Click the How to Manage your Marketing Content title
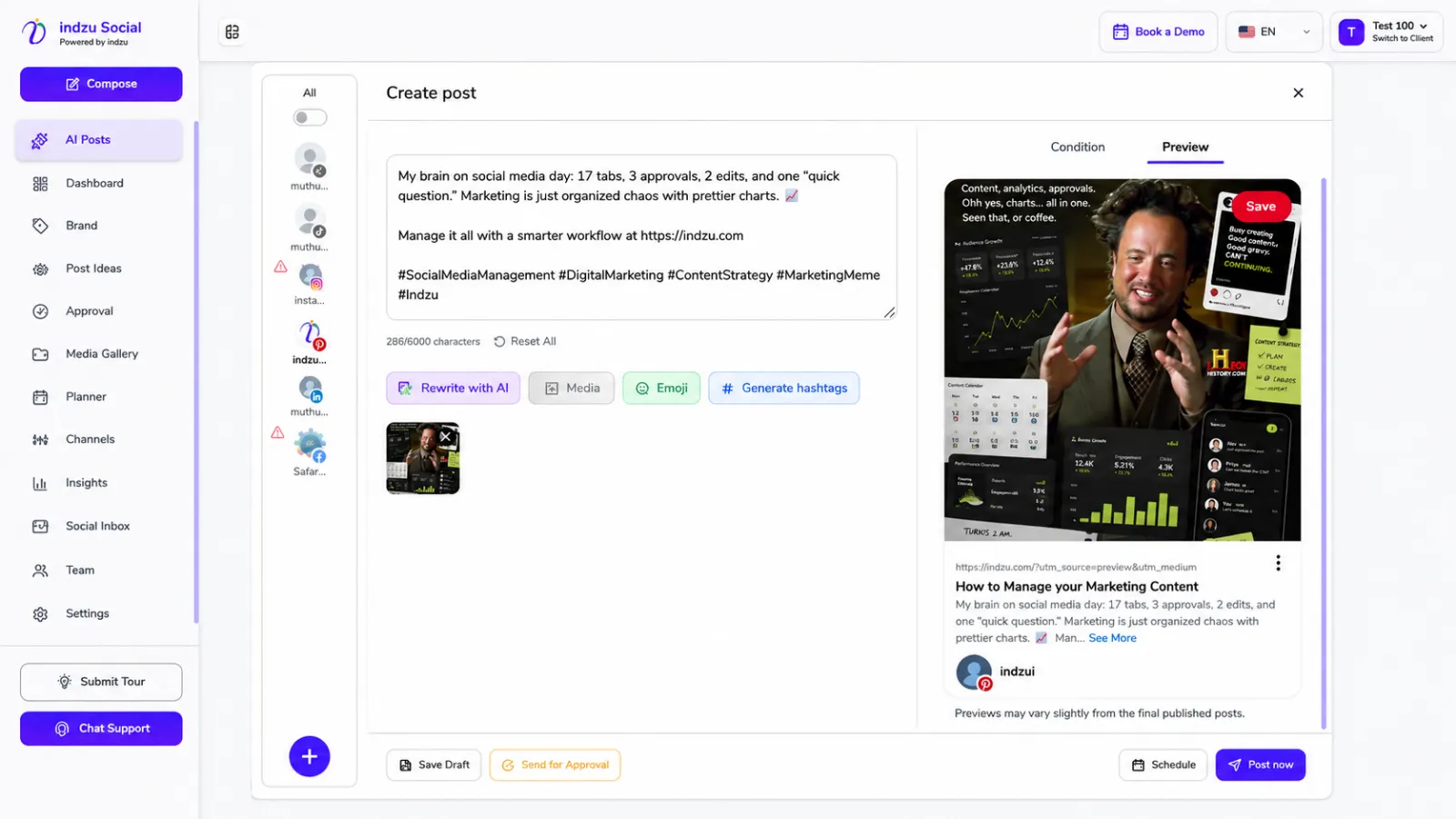 [1077, 587]
